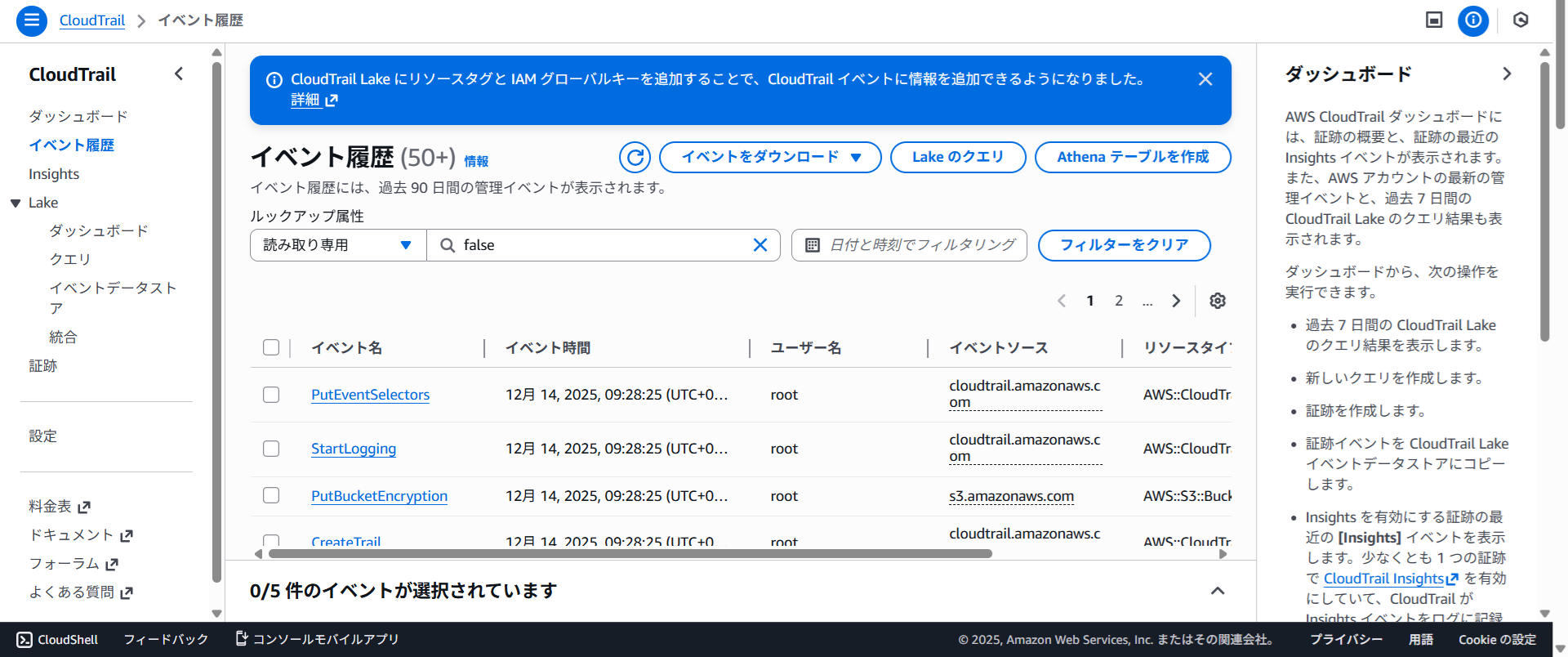Click the refresh events icon

click(635, 157)
